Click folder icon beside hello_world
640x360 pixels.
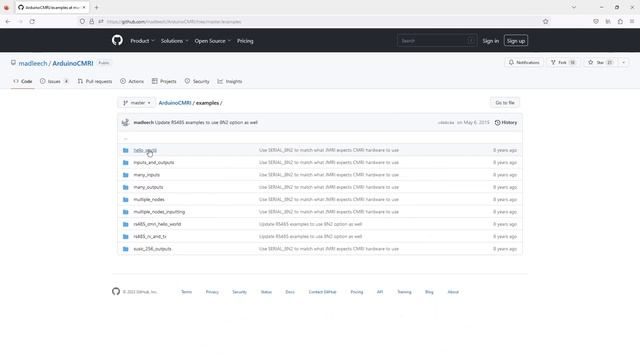pos(126,150)
